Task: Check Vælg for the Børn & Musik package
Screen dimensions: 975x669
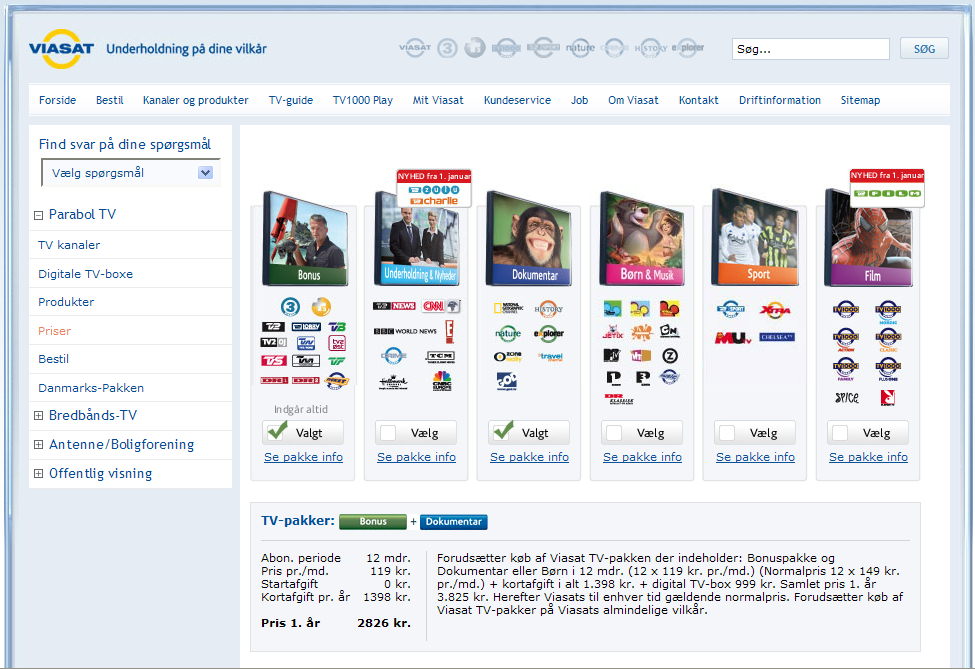Action: [x=614, y=433]
